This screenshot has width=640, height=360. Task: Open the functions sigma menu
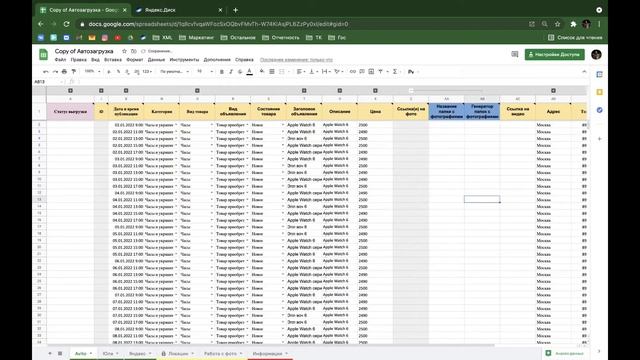coord(395,71)
